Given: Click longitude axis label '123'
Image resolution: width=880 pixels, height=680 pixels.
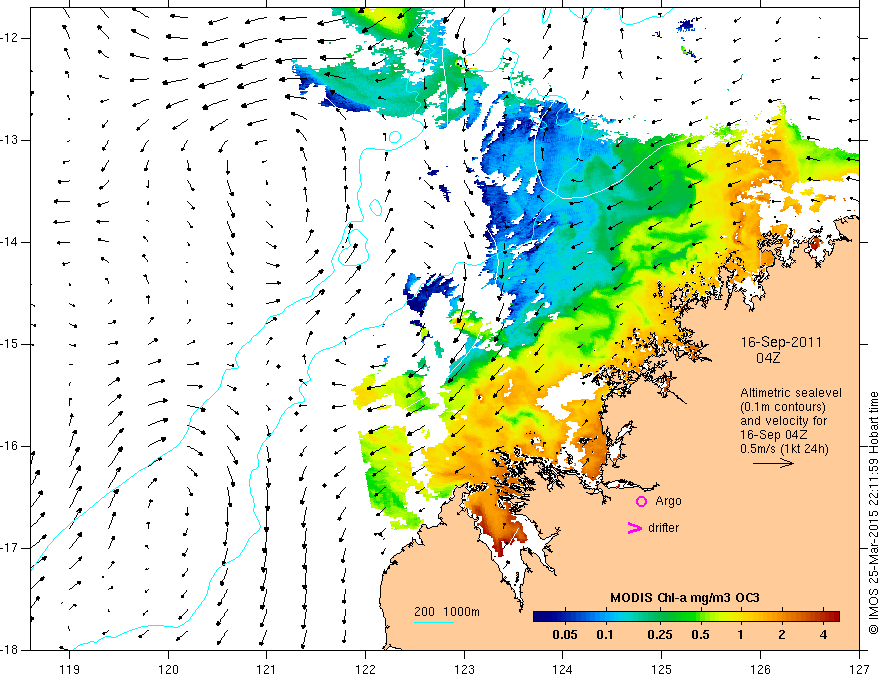Looking at the screenshot, I should [464, 669].
